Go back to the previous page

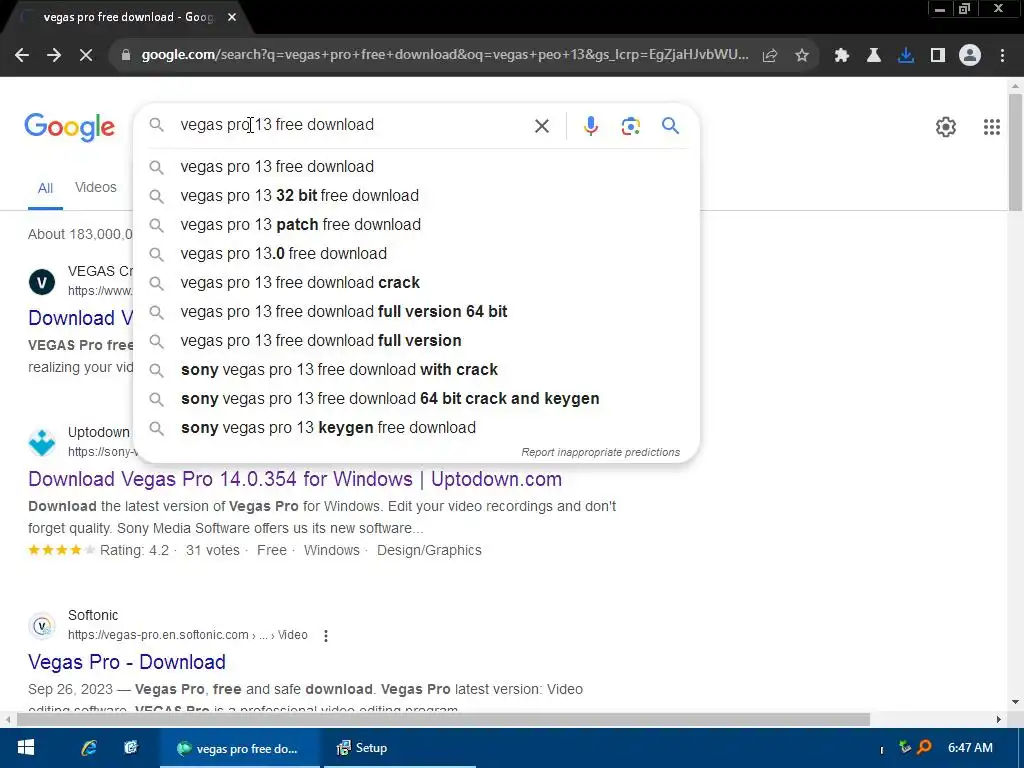point(22,56)
